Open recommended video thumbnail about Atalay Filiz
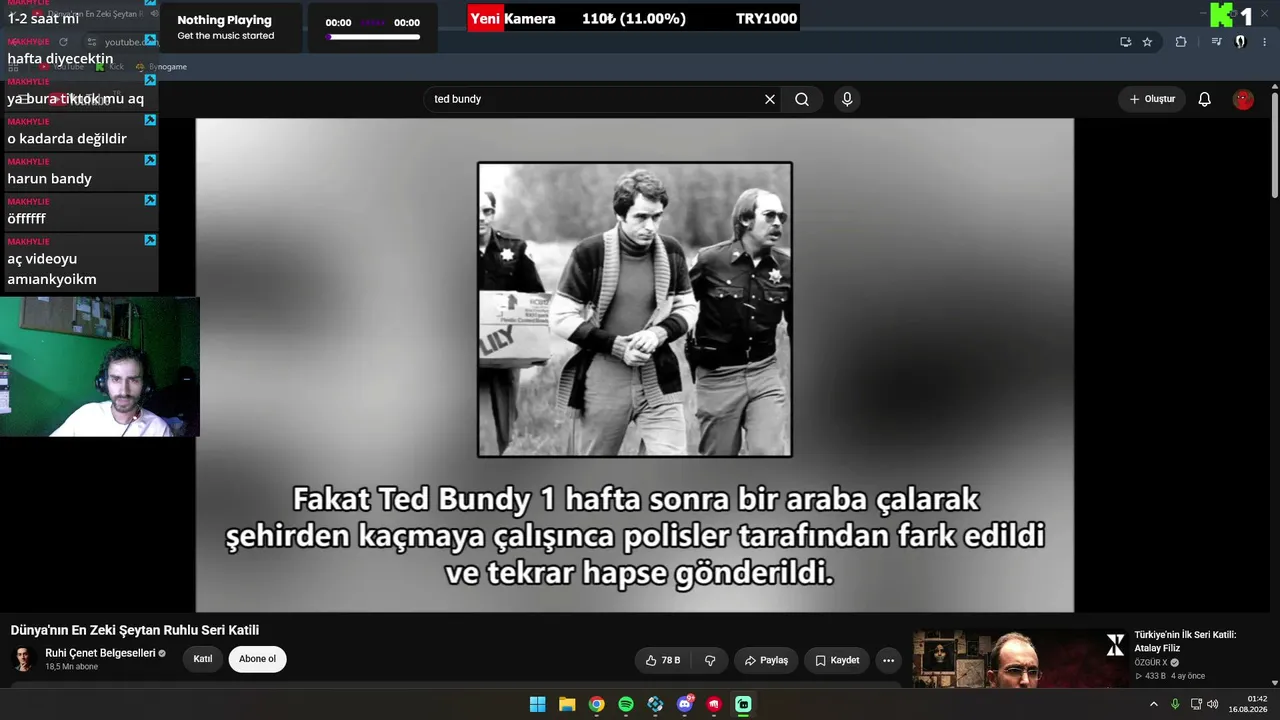The height and width of the screenshot is (720, 1280). [1019, 658]
